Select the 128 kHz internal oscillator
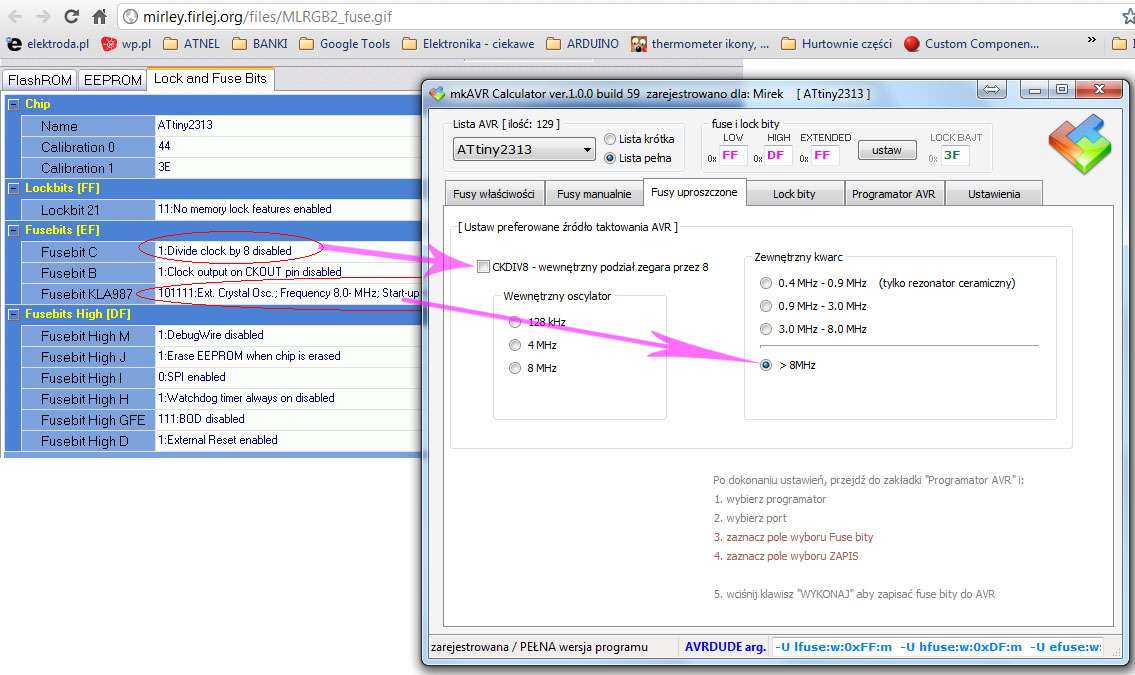The width and height of the screenshot is (1135, 675). point(515,322)
